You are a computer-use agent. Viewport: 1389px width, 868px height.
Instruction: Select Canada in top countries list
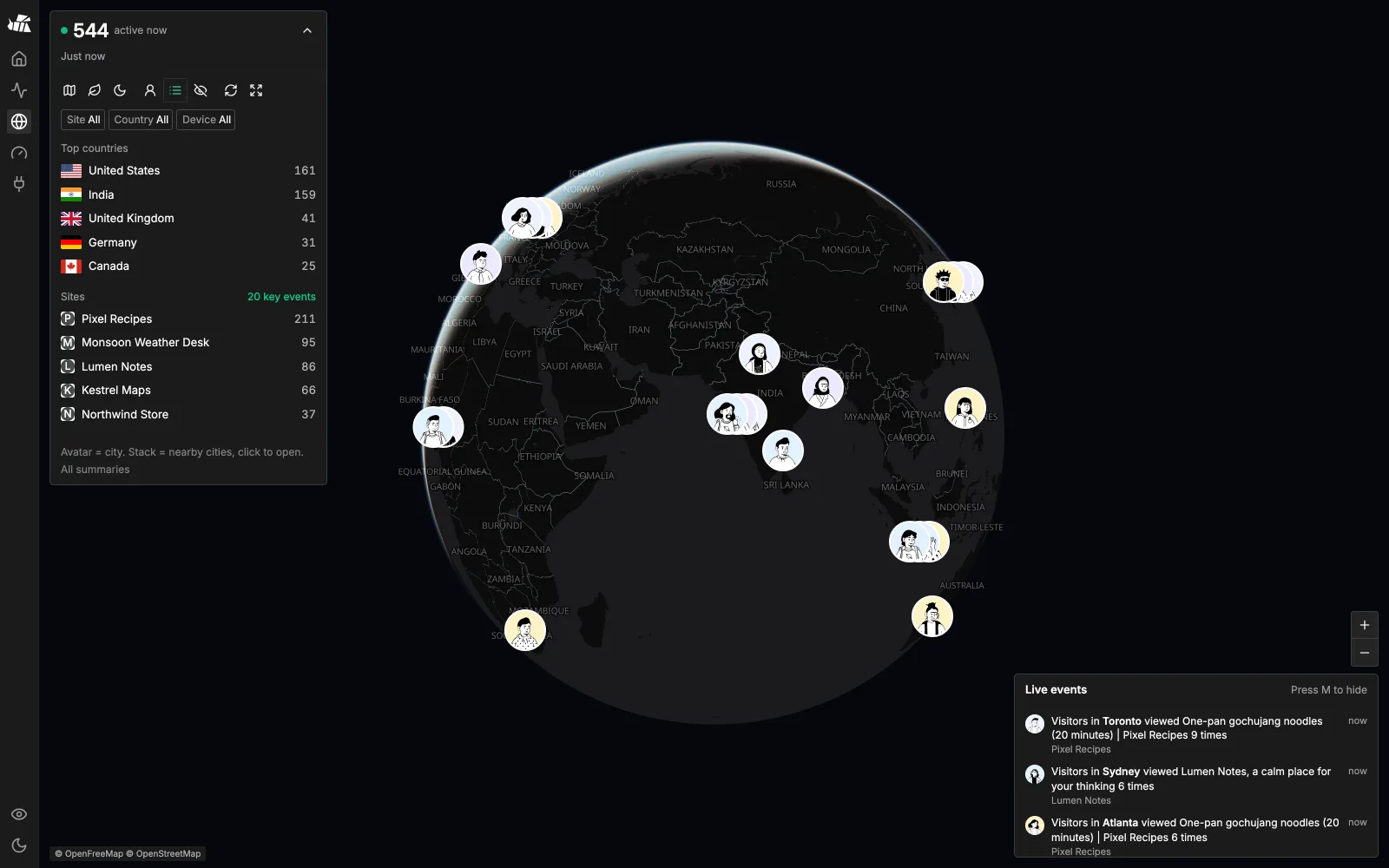coord(188,266)
